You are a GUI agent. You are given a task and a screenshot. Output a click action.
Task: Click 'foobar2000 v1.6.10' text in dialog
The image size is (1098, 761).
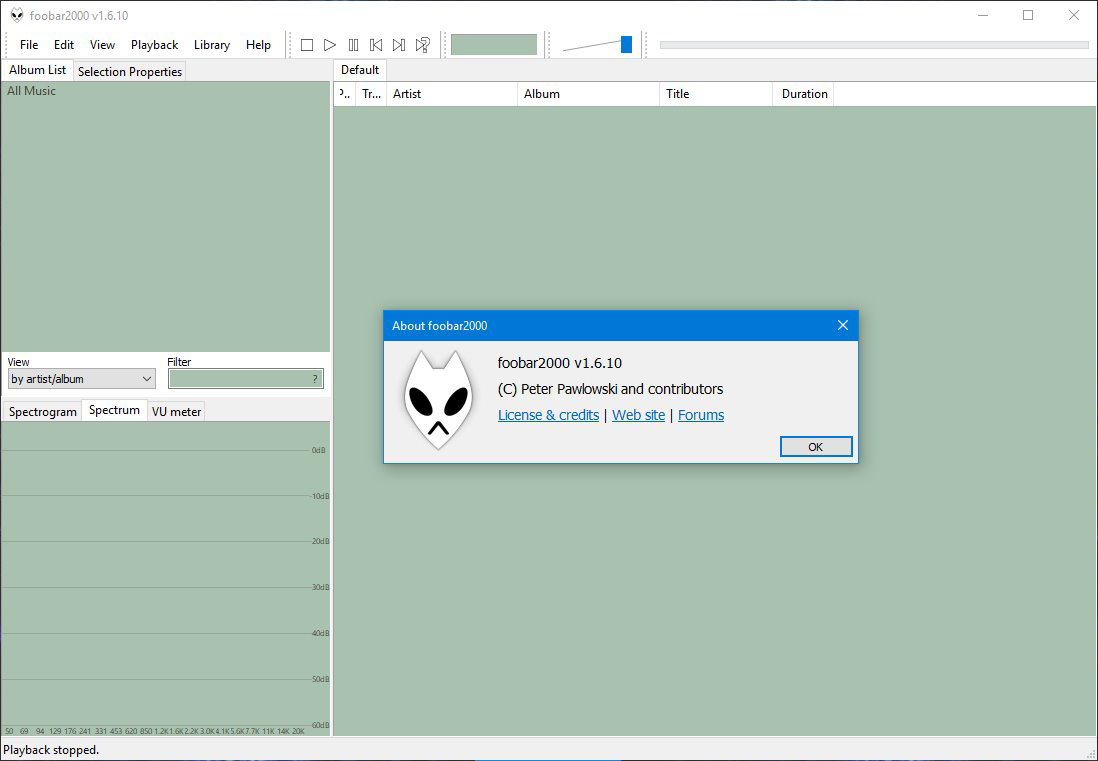click(x=560, y=363)
